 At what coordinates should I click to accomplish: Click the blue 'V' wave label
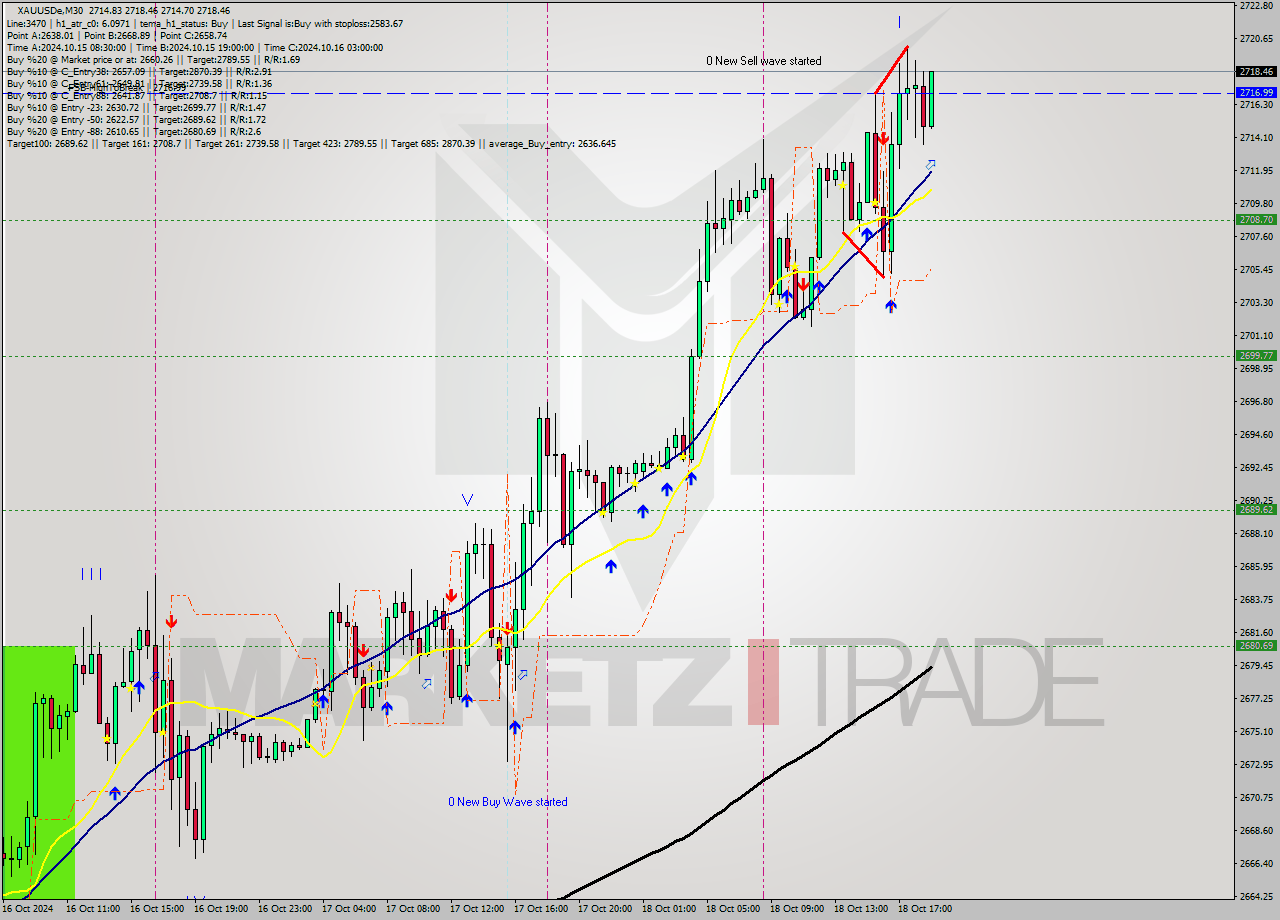point(467,498)
